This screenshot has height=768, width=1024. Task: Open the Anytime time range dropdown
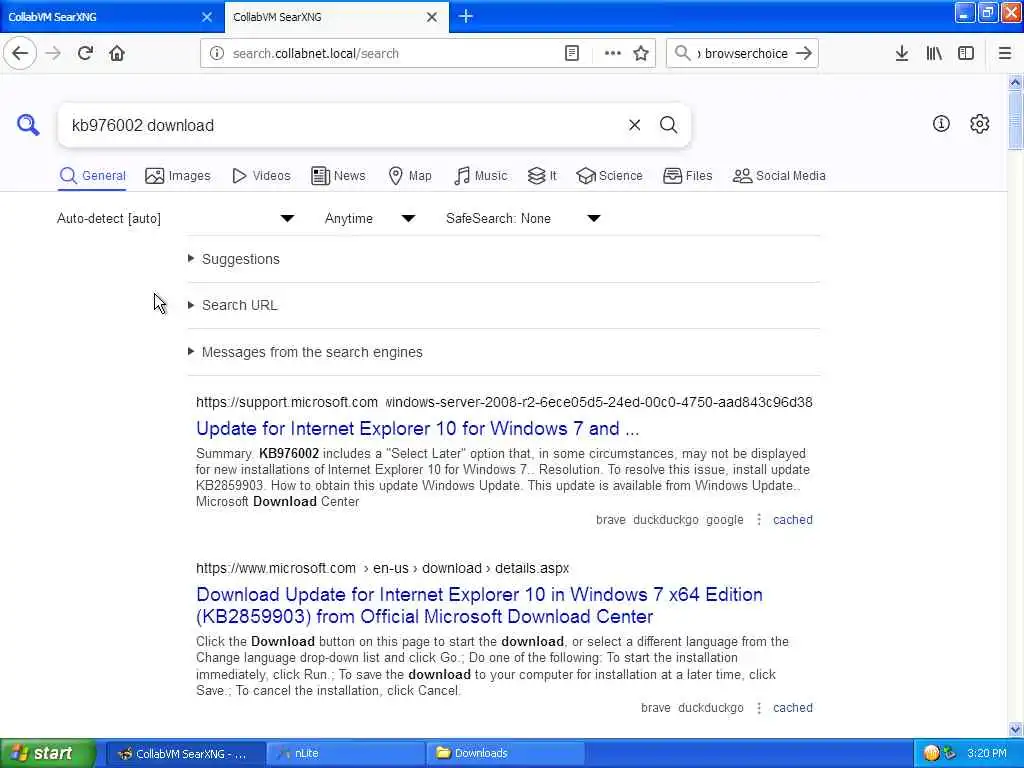pos(370,219)
